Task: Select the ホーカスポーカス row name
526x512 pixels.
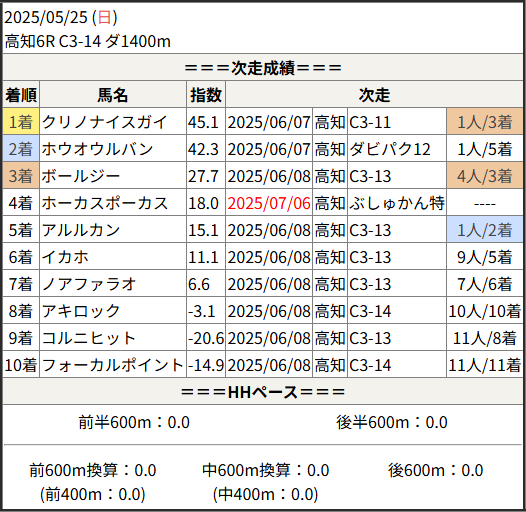Action: [105, 203]
